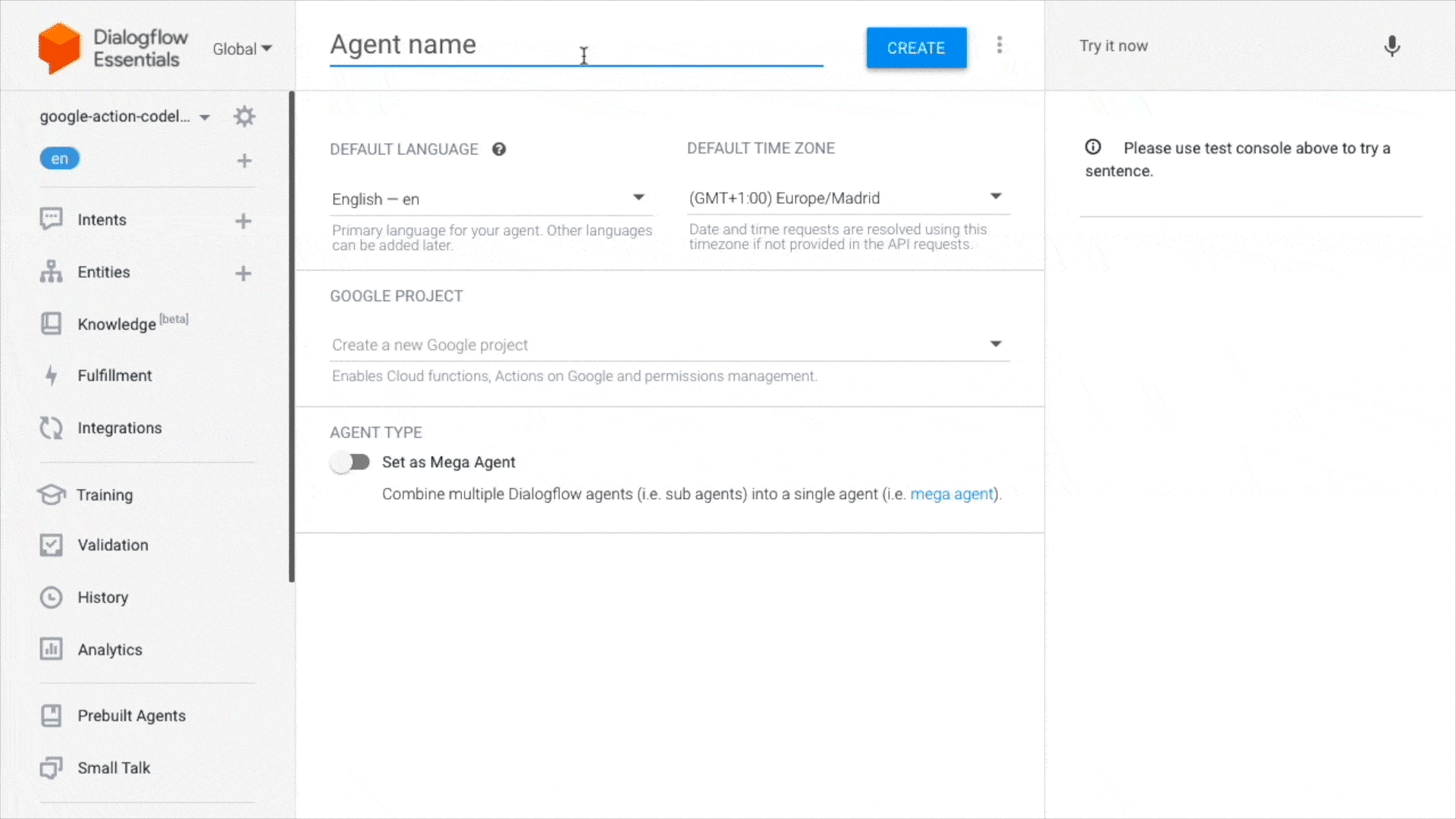Click the Dialogflow Essentials logo
This screenshot has width=1456, height=819.
[x=113, y=49]
